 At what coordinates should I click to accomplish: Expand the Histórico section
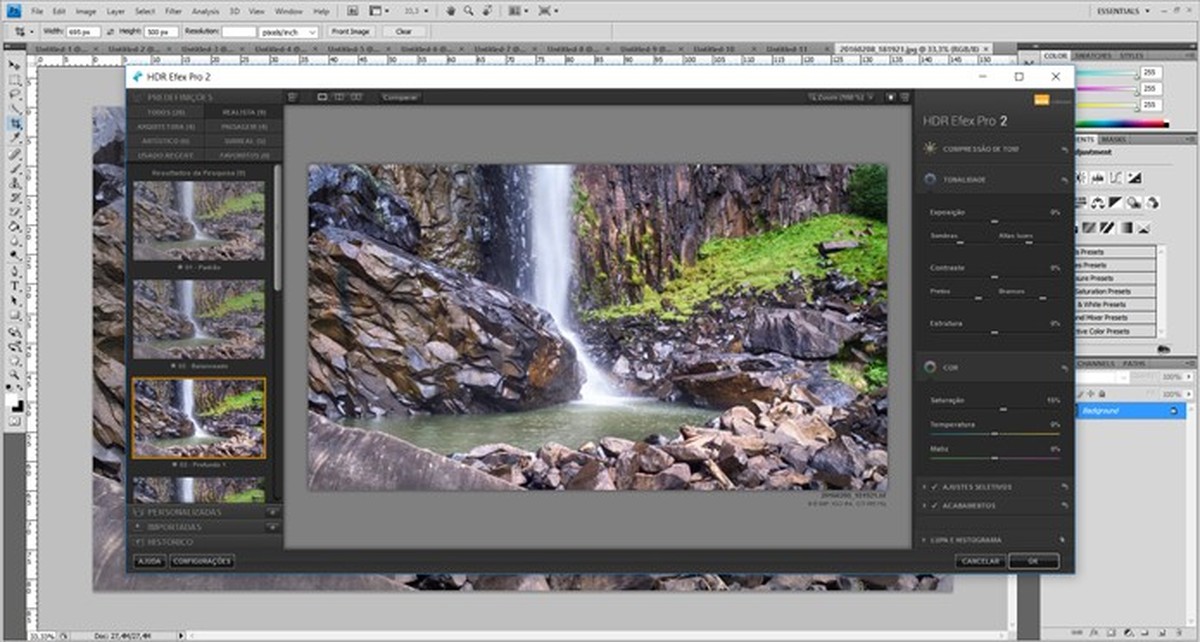click(203, 541)
